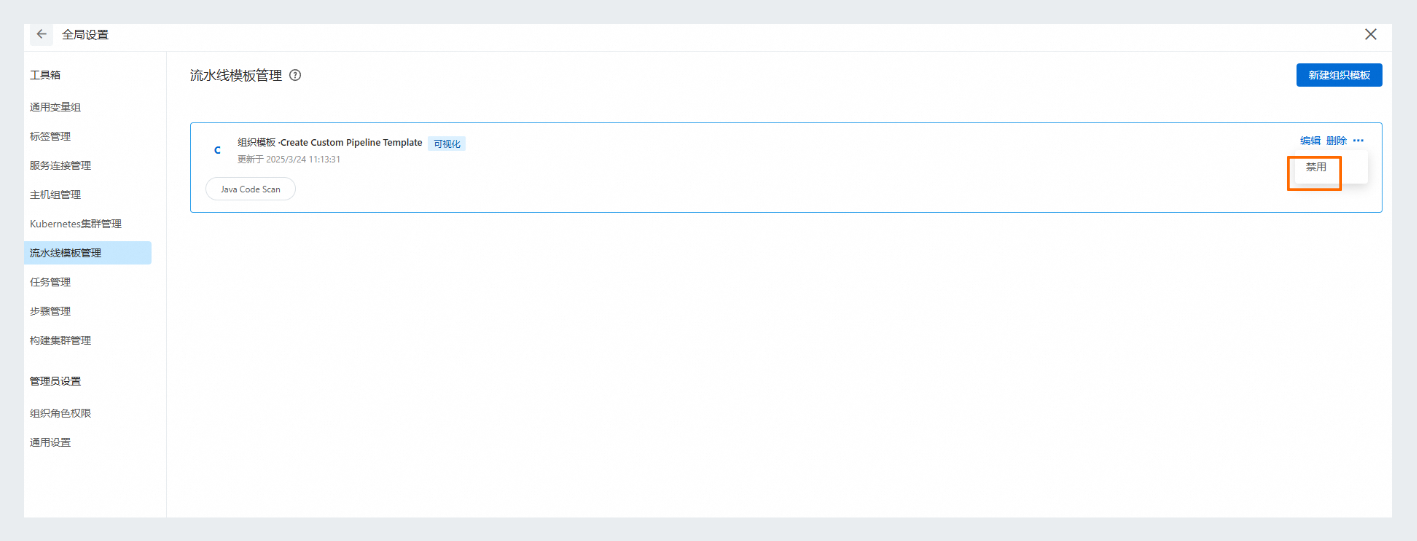Click the Java Code Scan tag
The width and height of the screenshot is (1417, 541).
[250, 189]
